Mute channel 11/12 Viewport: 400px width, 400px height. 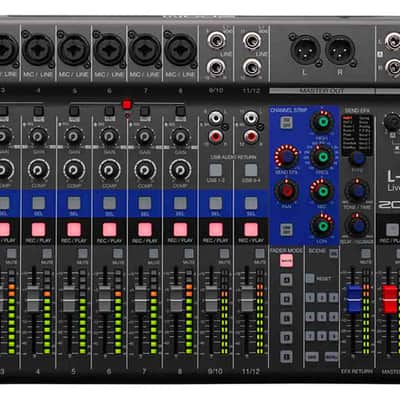260,254
